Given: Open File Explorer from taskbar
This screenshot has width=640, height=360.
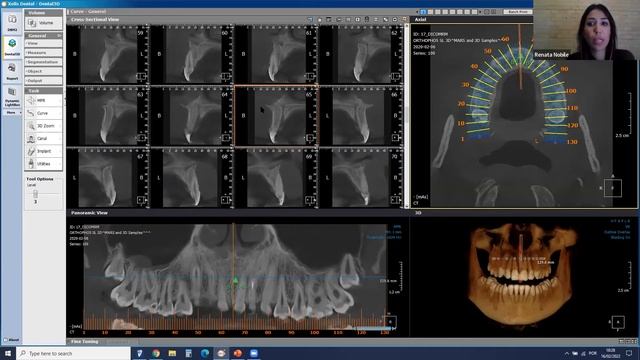Looking at the screenshot, I should (172, 353).
